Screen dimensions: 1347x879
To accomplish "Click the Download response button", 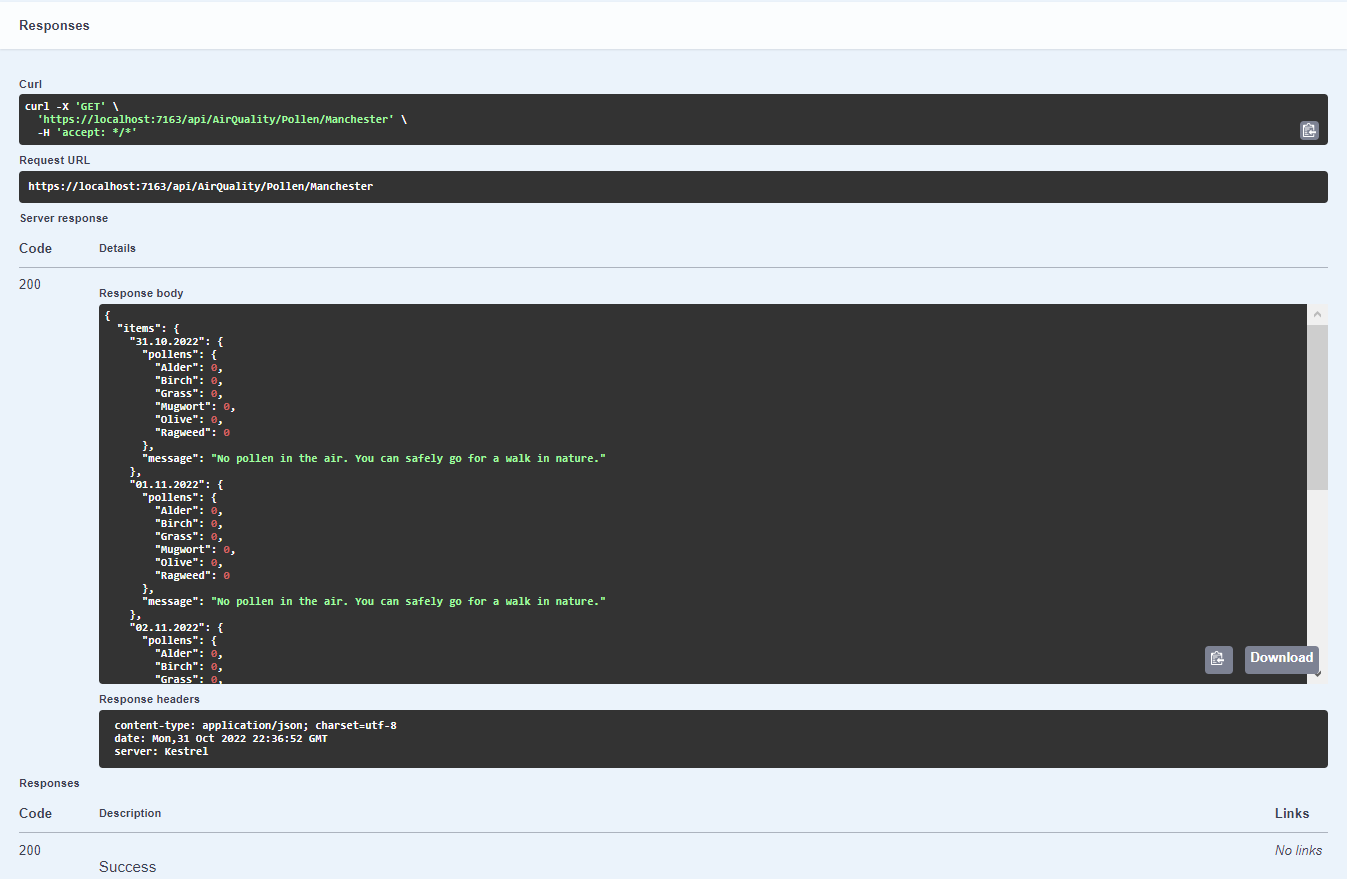I will tap(1281, 658).
